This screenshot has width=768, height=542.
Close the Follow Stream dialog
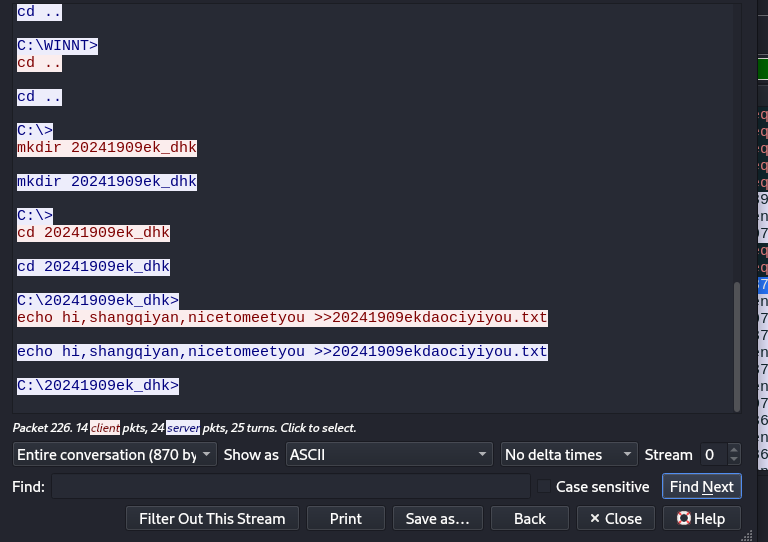[616, 518]
